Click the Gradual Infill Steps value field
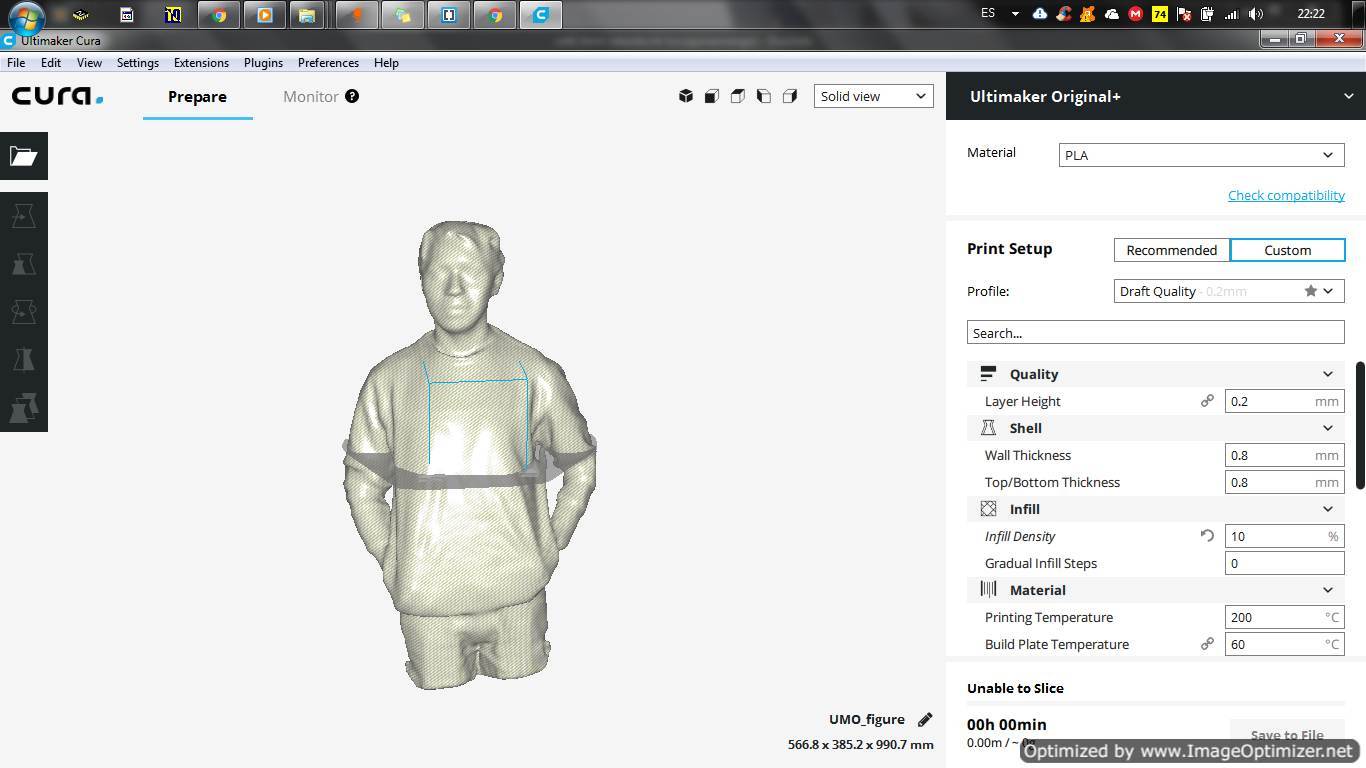 1284,563
